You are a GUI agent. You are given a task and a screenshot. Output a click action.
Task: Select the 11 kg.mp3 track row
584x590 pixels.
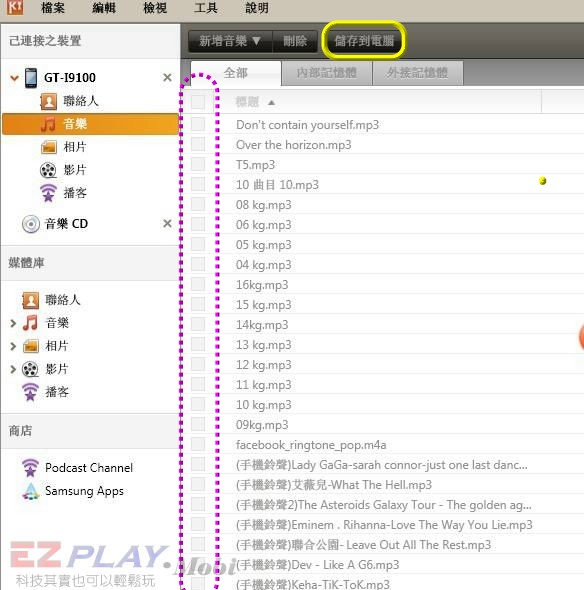pyautogui.click(x=383, y=385)
